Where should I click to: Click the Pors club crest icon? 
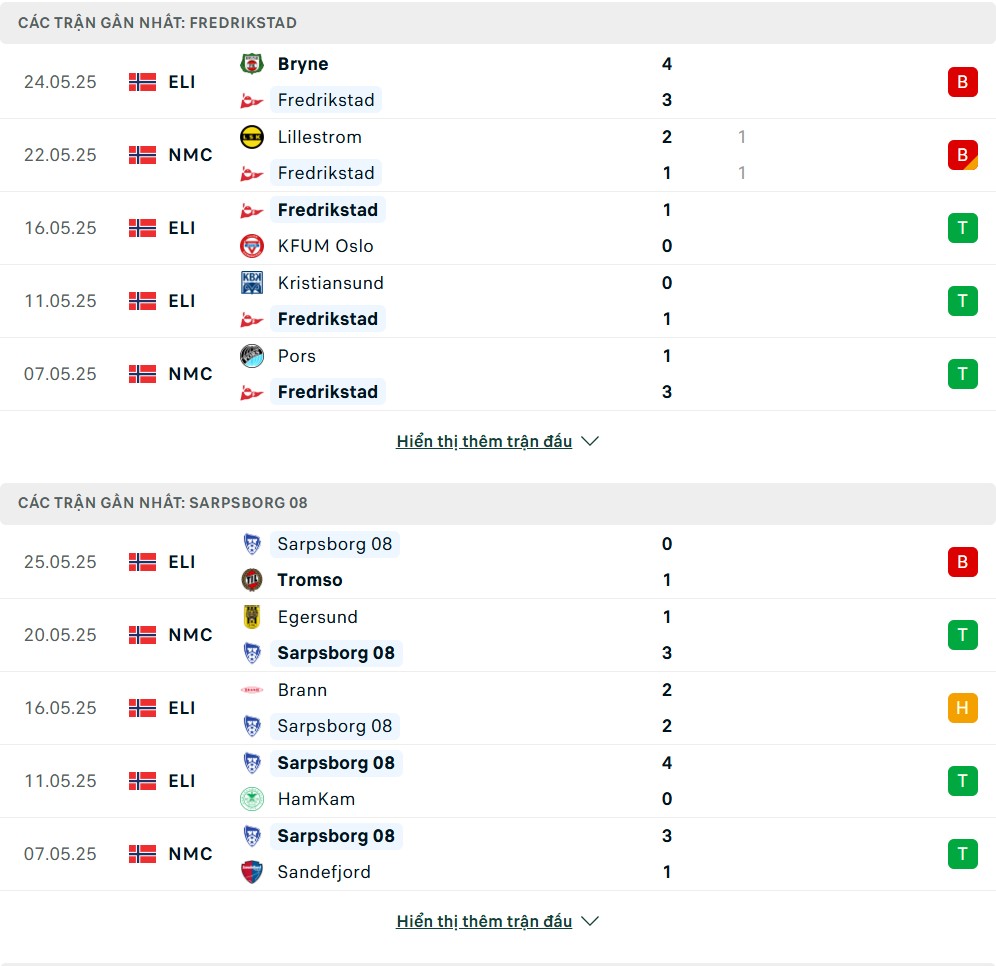click(x=252, y=356)
